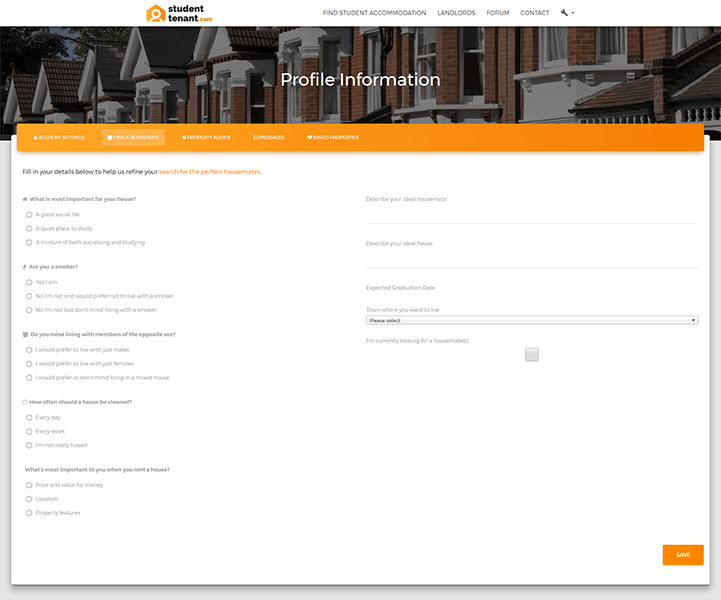Pick 'Price and value for money'
The width and height of the screenshot is (721, 600).
29,485
